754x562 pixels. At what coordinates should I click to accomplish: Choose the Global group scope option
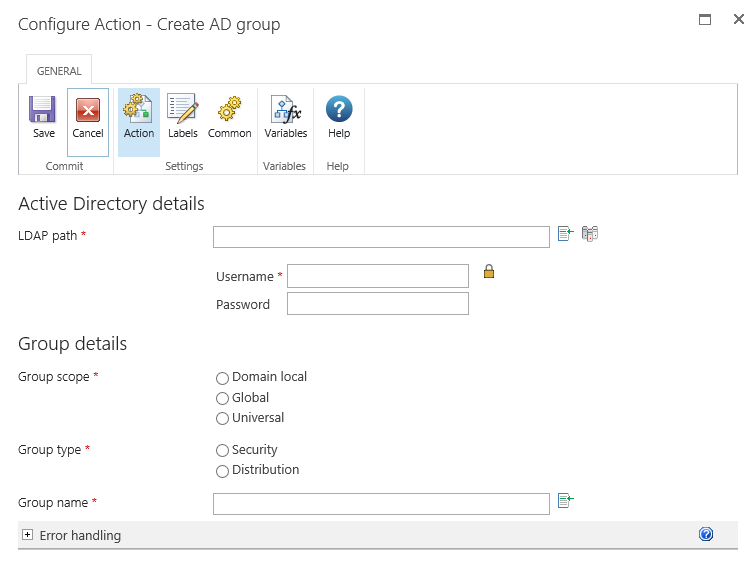pyautogui.click(x=222, y=398)
